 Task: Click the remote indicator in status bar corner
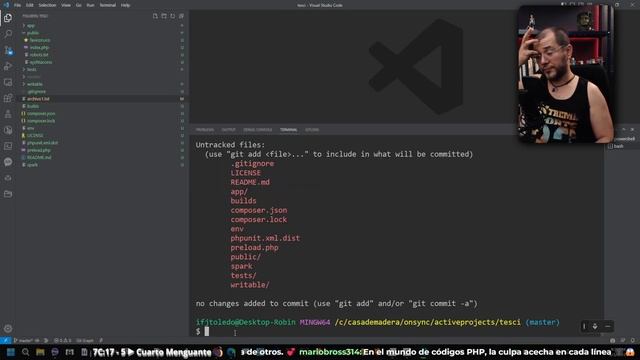click(5, 340)
